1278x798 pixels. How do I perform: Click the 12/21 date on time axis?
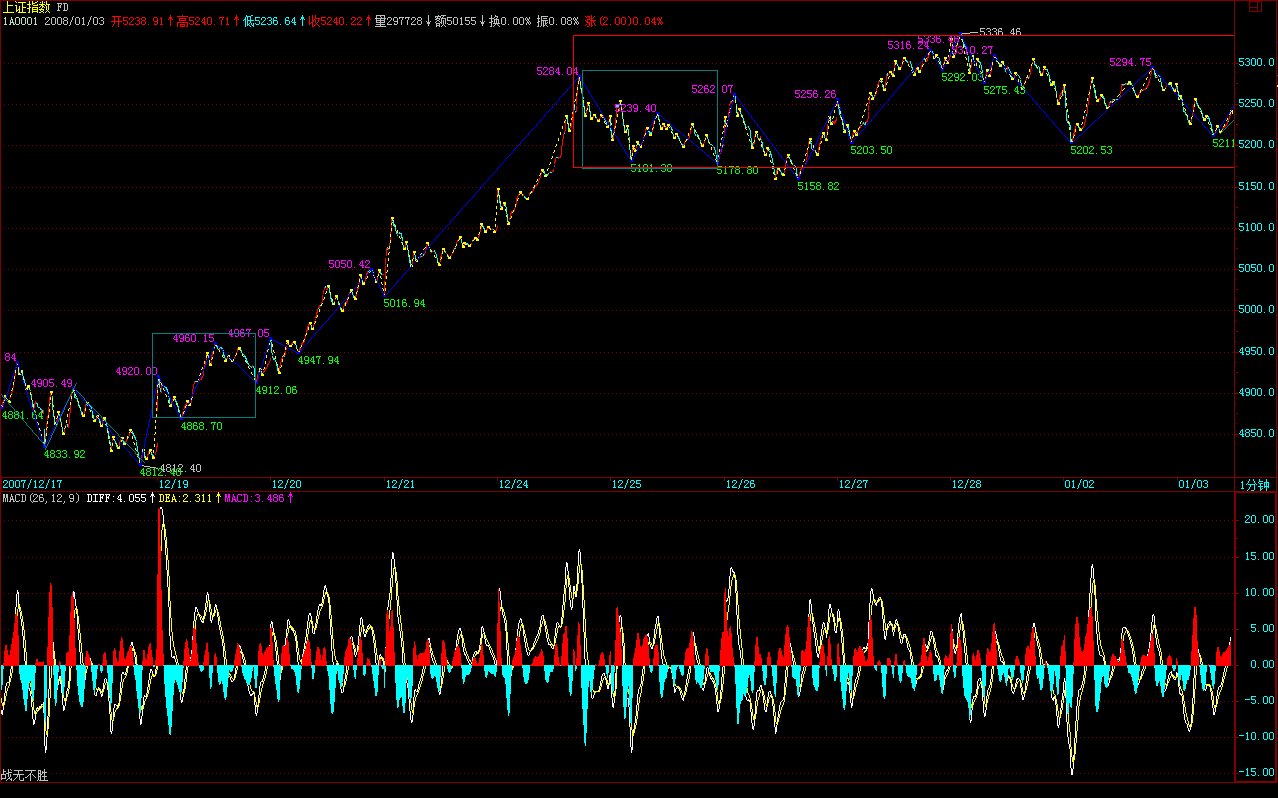400,484
